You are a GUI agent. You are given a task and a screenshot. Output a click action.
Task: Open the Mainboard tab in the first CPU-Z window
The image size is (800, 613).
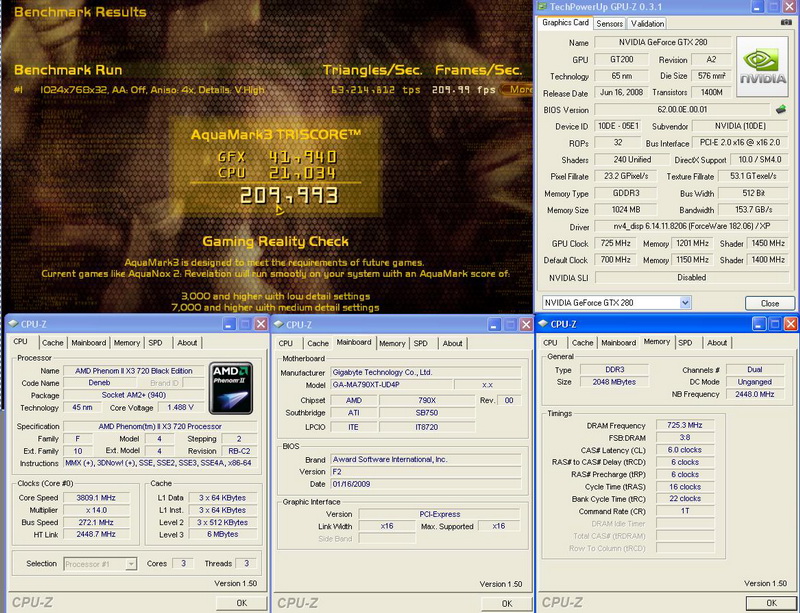pyautogui.click(x=89, y=343)
